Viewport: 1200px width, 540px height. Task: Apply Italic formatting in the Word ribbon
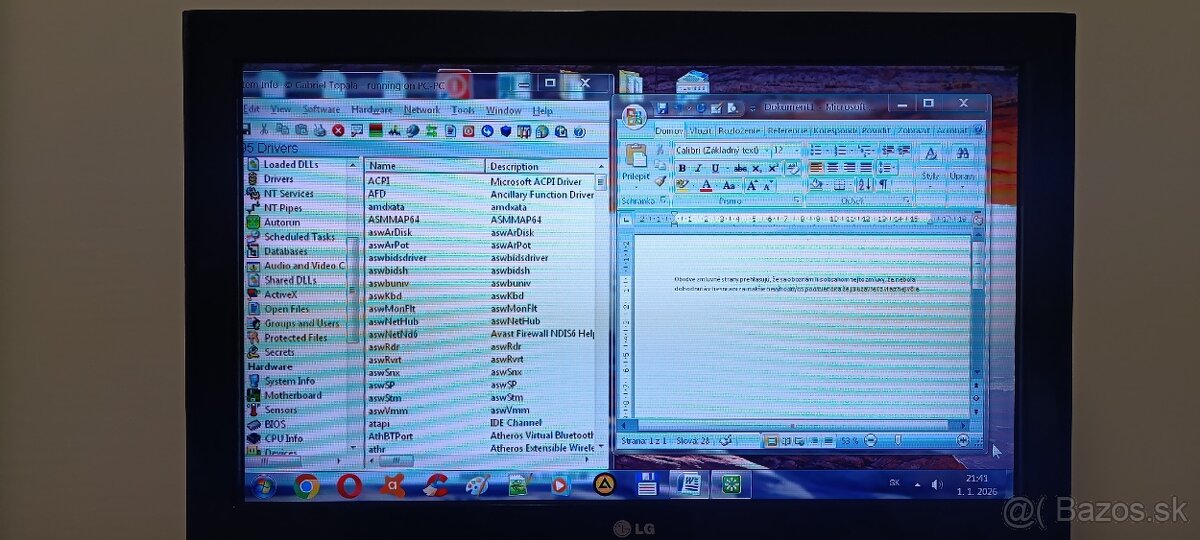click(698, 168)
